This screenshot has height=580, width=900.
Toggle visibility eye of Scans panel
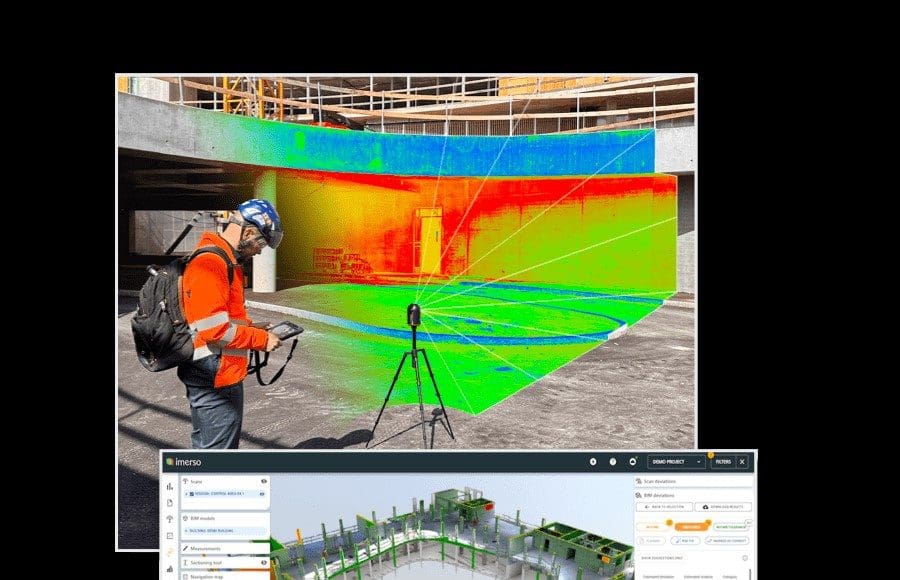click(263, 481)
